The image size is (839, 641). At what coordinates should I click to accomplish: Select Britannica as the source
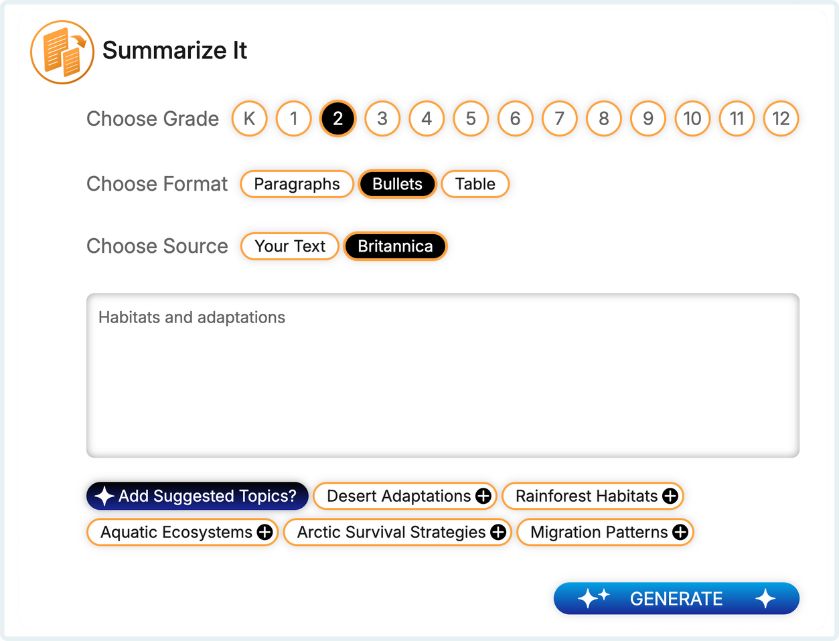point(395,246)
